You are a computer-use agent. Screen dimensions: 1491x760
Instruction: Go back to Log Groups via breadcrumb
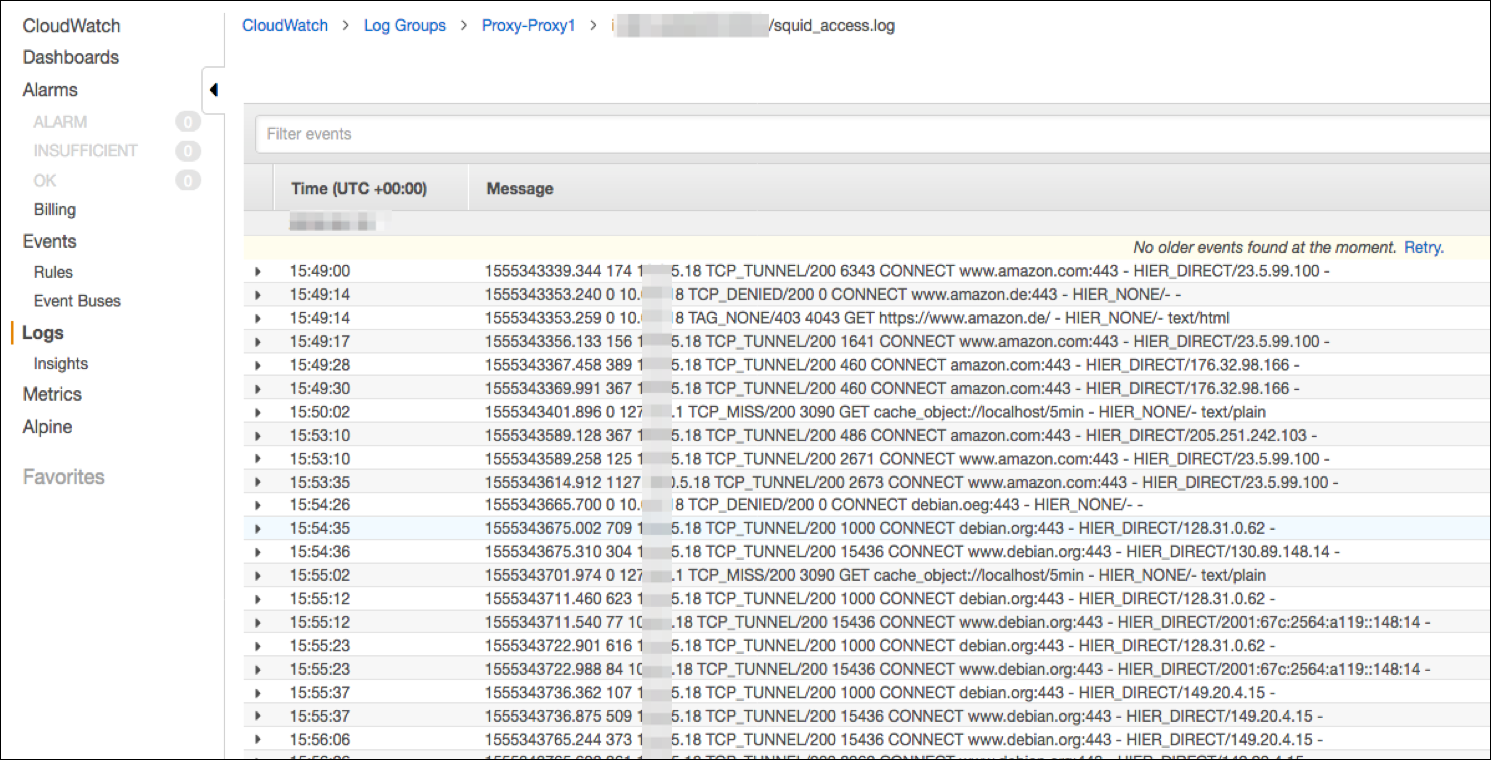405,25
